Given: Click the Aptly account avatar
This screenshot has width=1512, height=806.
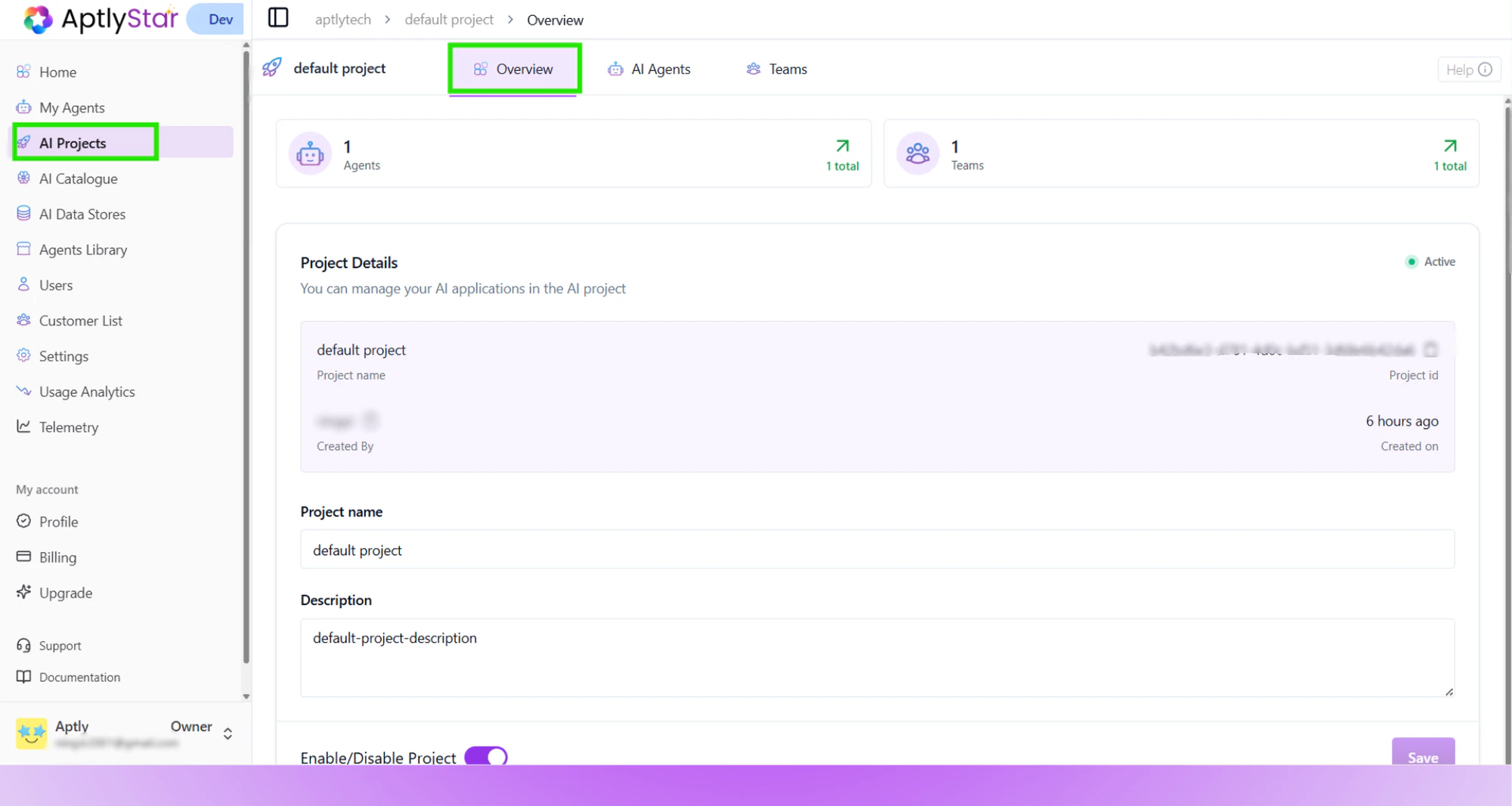Looking at the screenshot, I should [31, 733].
